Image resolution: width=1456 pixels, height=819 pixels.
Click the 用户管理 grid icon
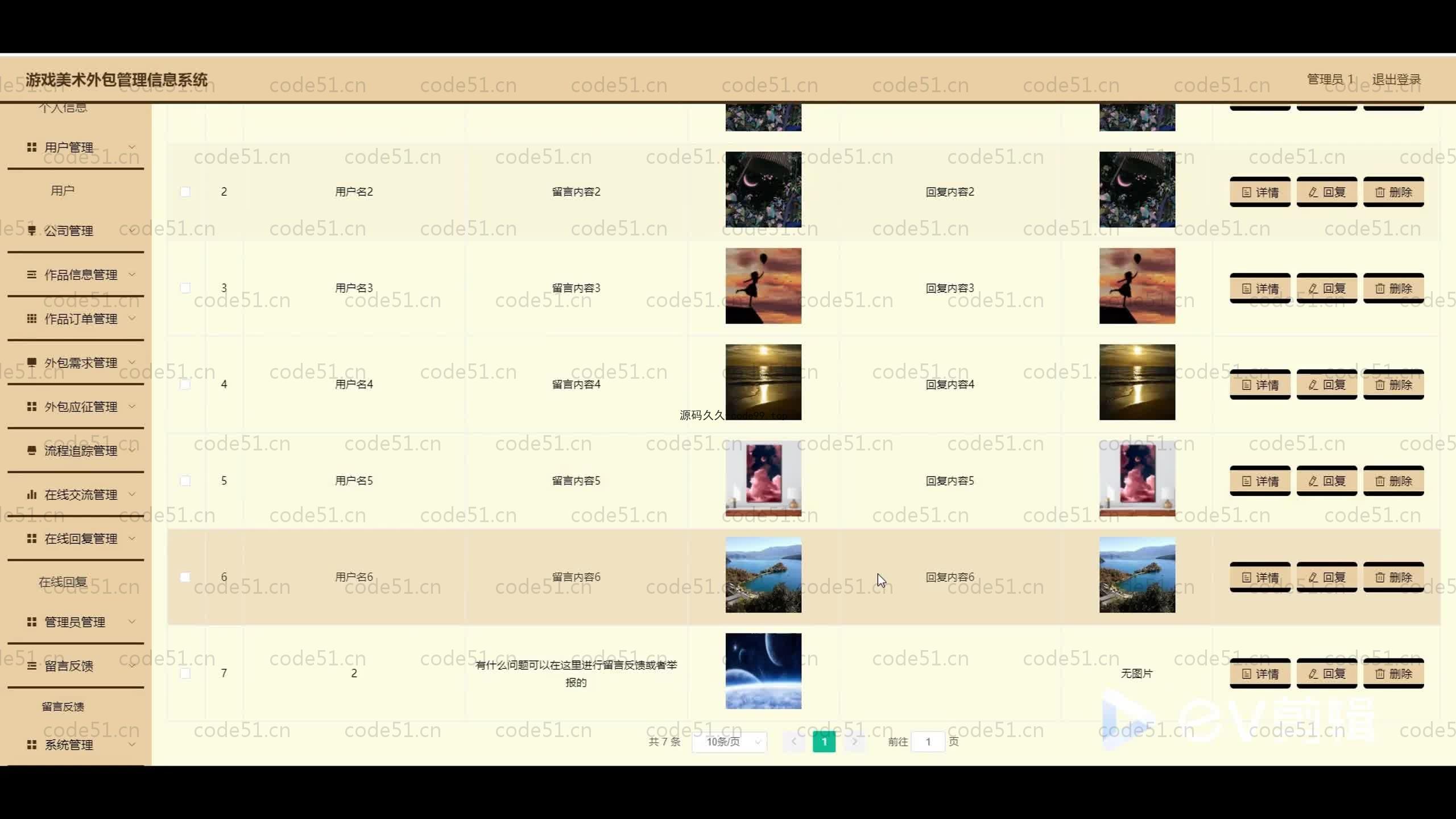click(x=32, y=147)
